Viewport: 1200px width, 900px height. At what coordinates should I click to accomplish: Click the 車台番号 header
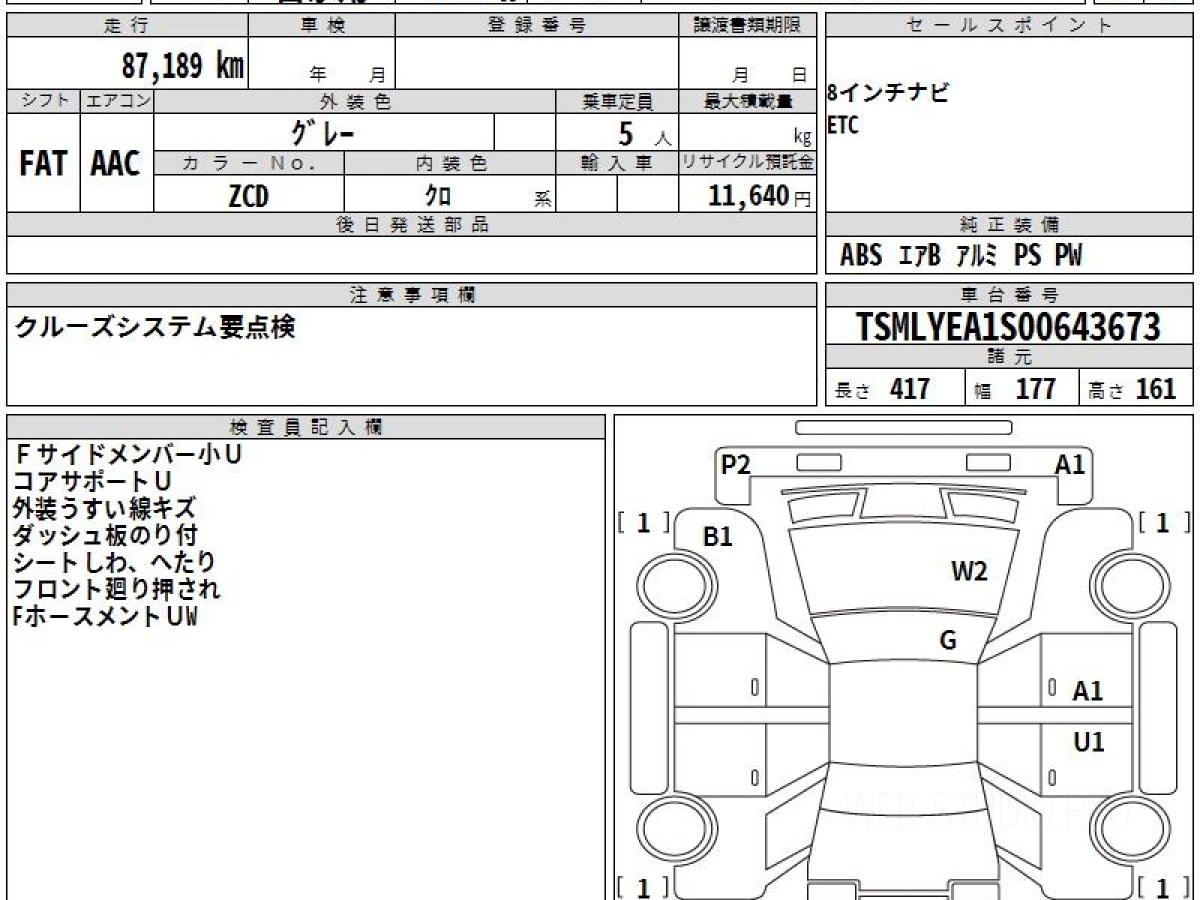click(1009, 295)
